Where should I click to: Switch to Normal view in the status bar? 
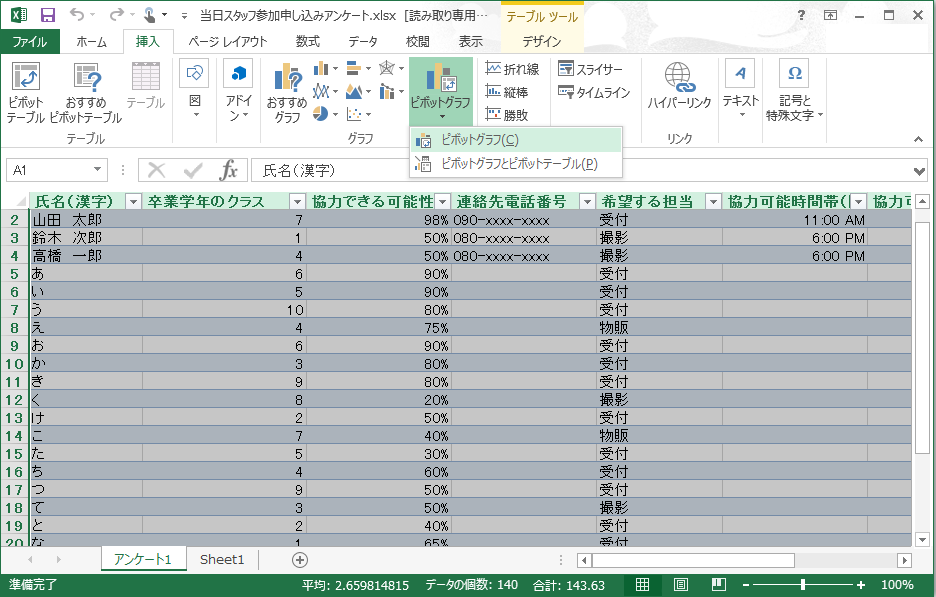click(x=642, y=584)
